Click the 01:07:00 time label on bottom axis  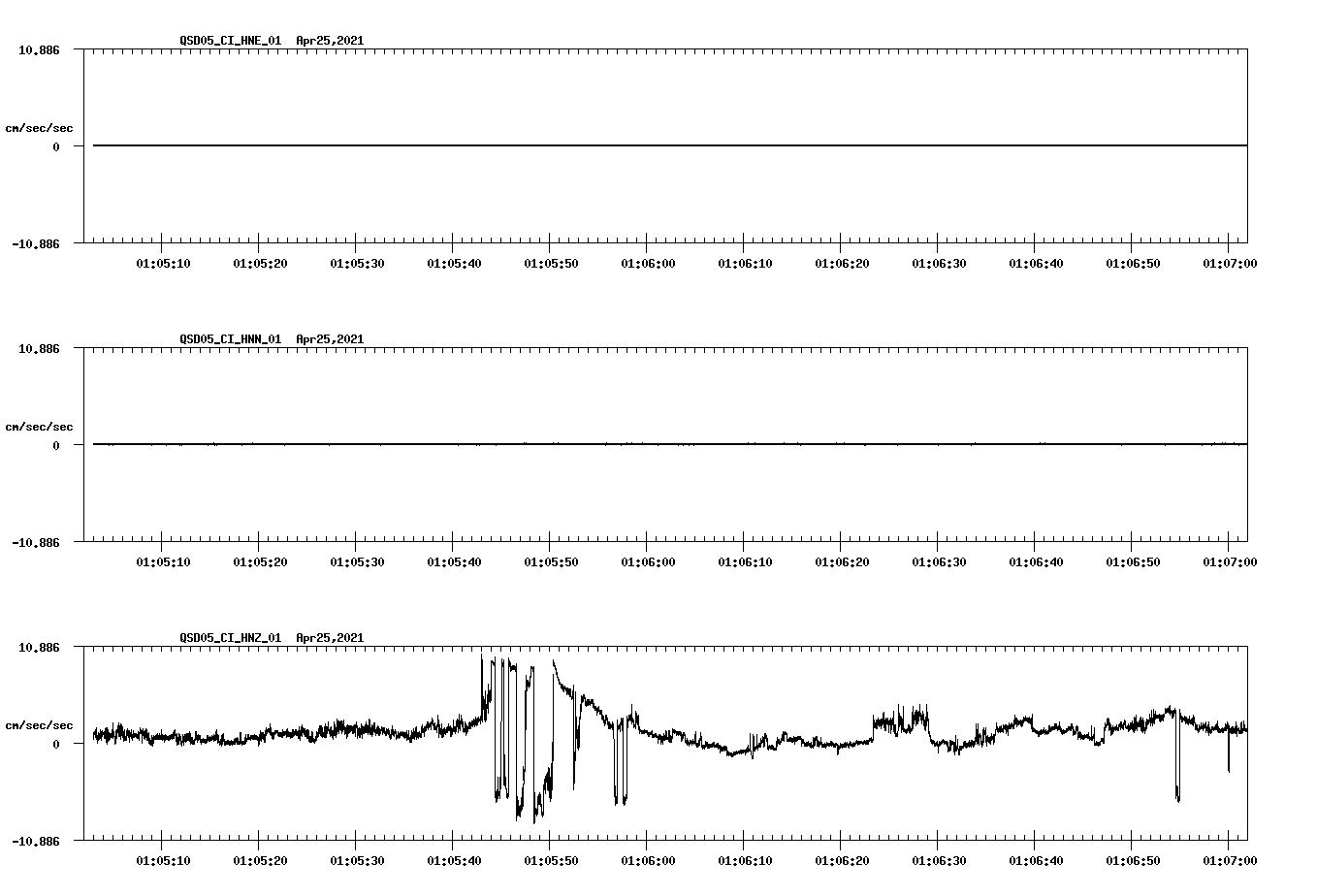(1230, 860)
